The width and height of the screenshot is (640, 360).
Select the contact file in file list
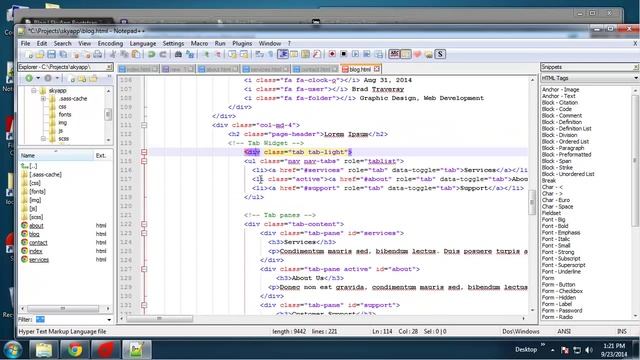[x=38, y=243]
